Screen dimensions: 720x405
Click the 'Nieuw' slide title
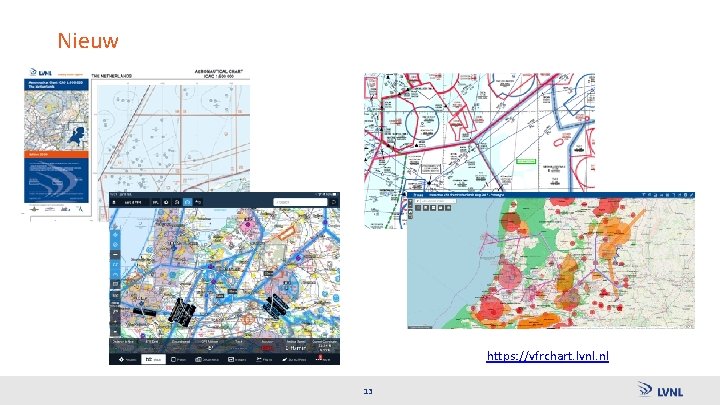[x=88, y=41]
